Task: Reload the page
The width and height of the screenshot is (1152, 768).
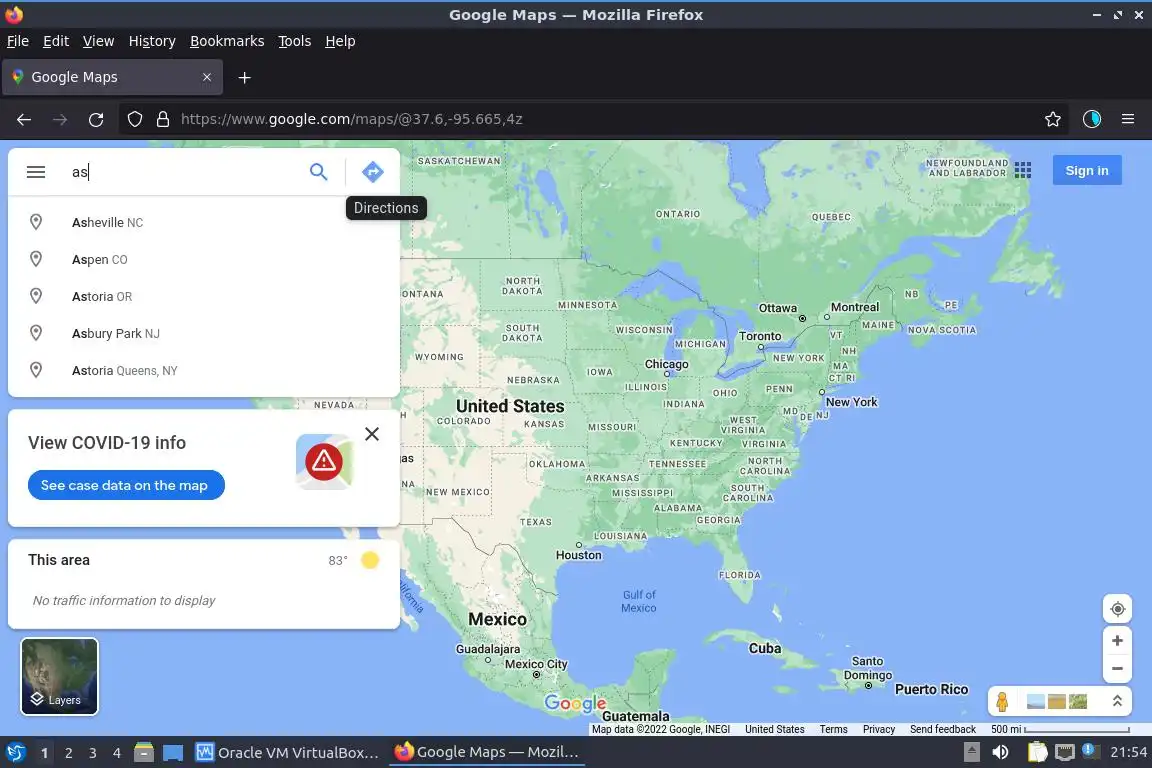Action: (96, 119)
